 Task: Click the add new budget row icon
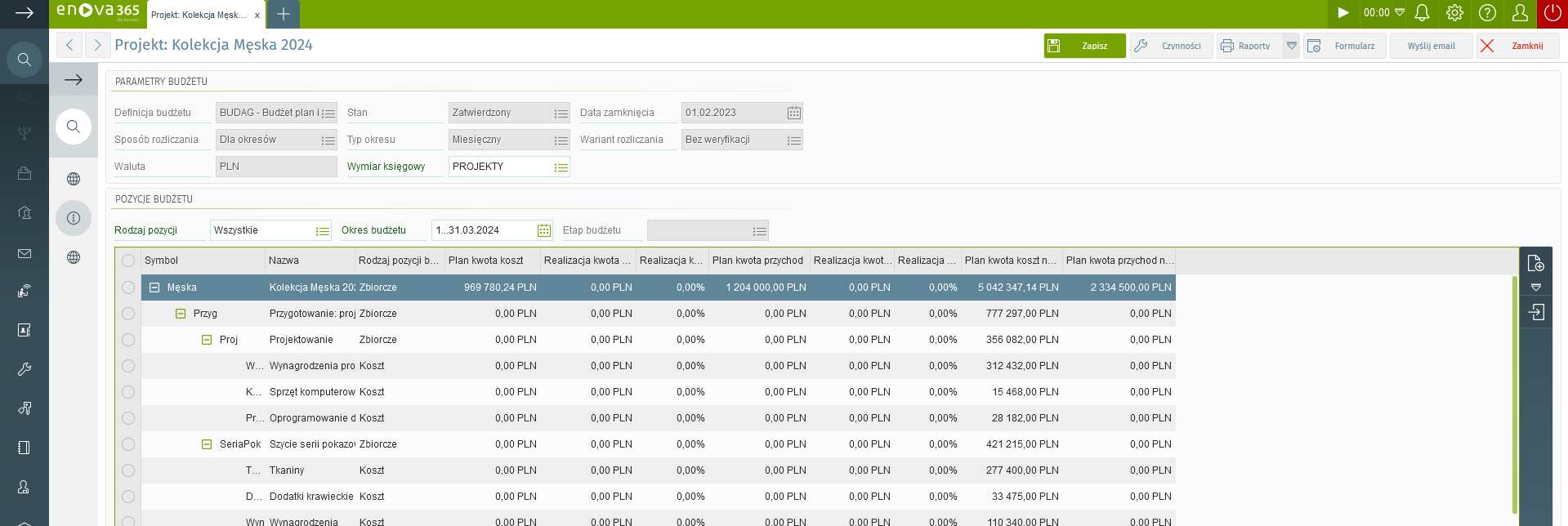(1535, 263)
